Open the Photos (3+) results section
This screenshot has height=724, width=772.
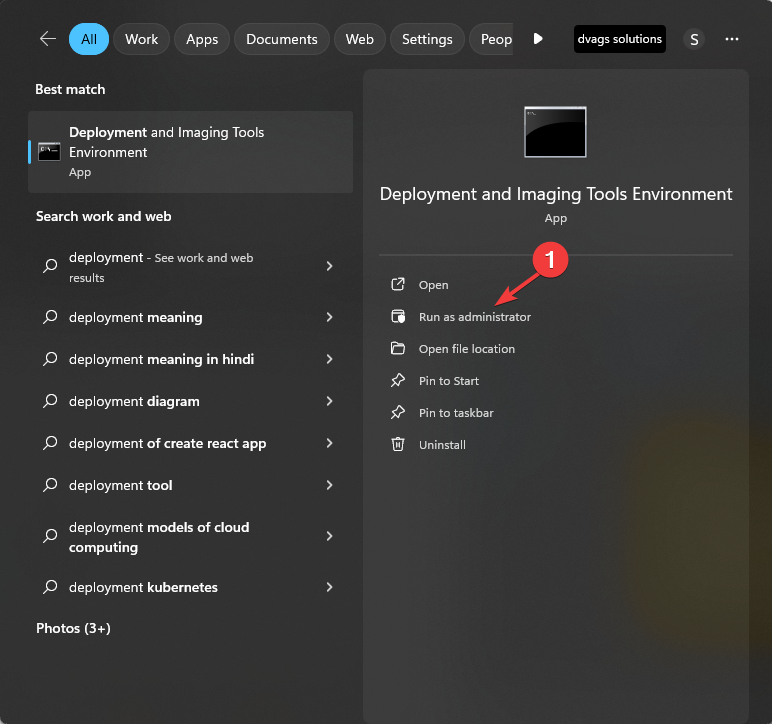[x=73, y=629]
